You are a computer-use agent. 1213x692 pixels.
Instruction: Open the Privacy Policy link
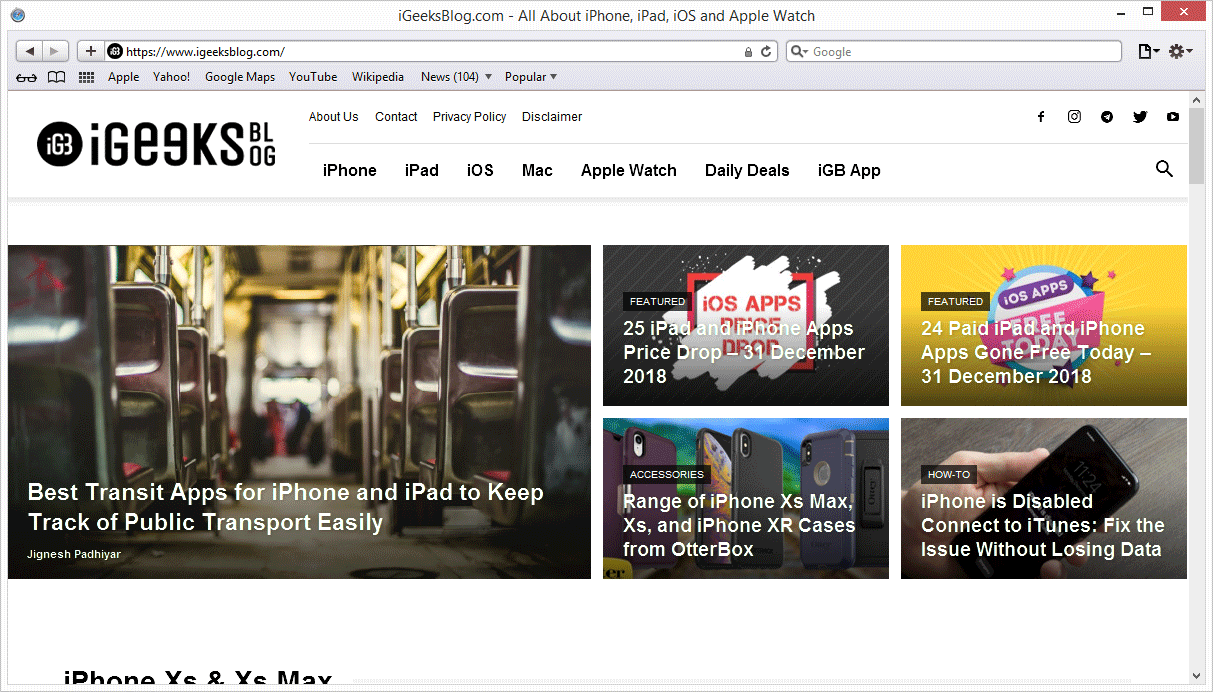click(469, 117)
